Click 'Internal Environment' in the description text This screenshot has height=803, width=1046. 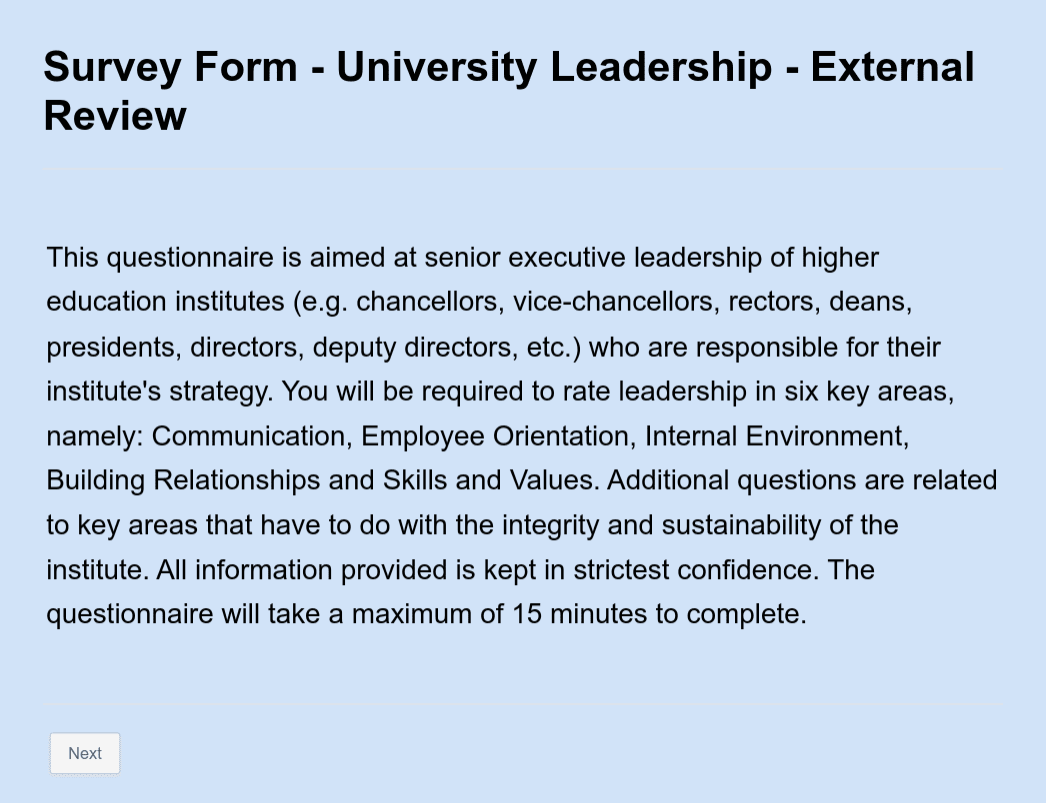click(775, 436)
